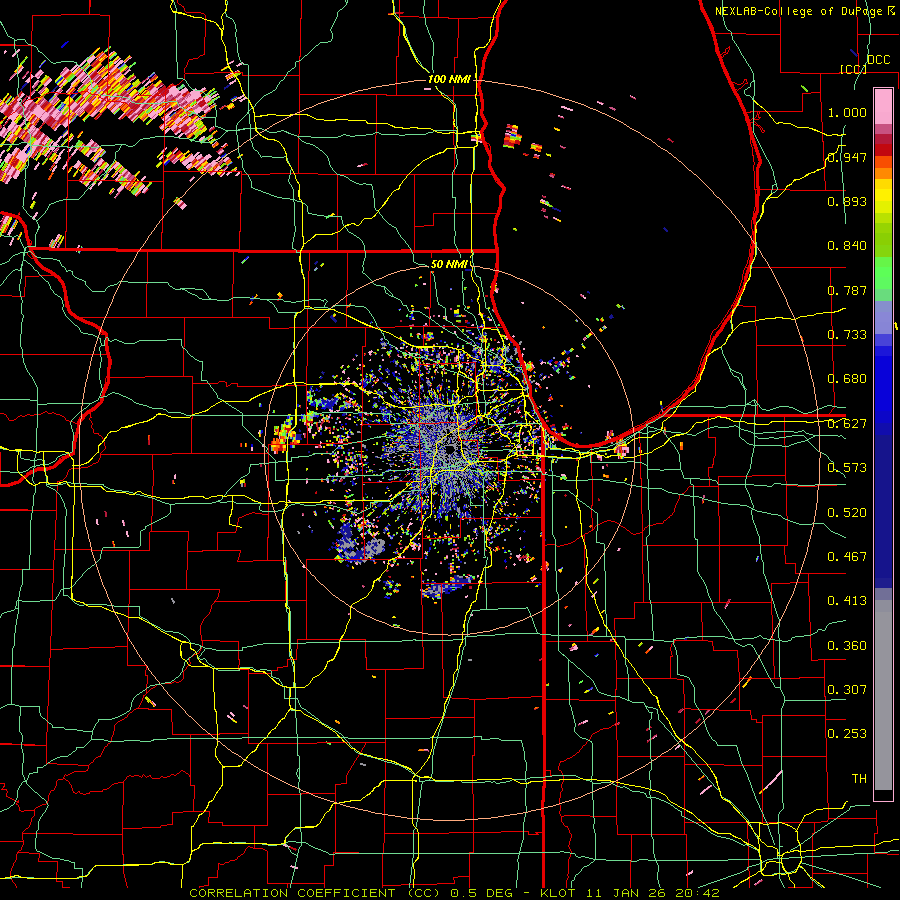Click the "[CC]" legend unit label

(853, 69)
